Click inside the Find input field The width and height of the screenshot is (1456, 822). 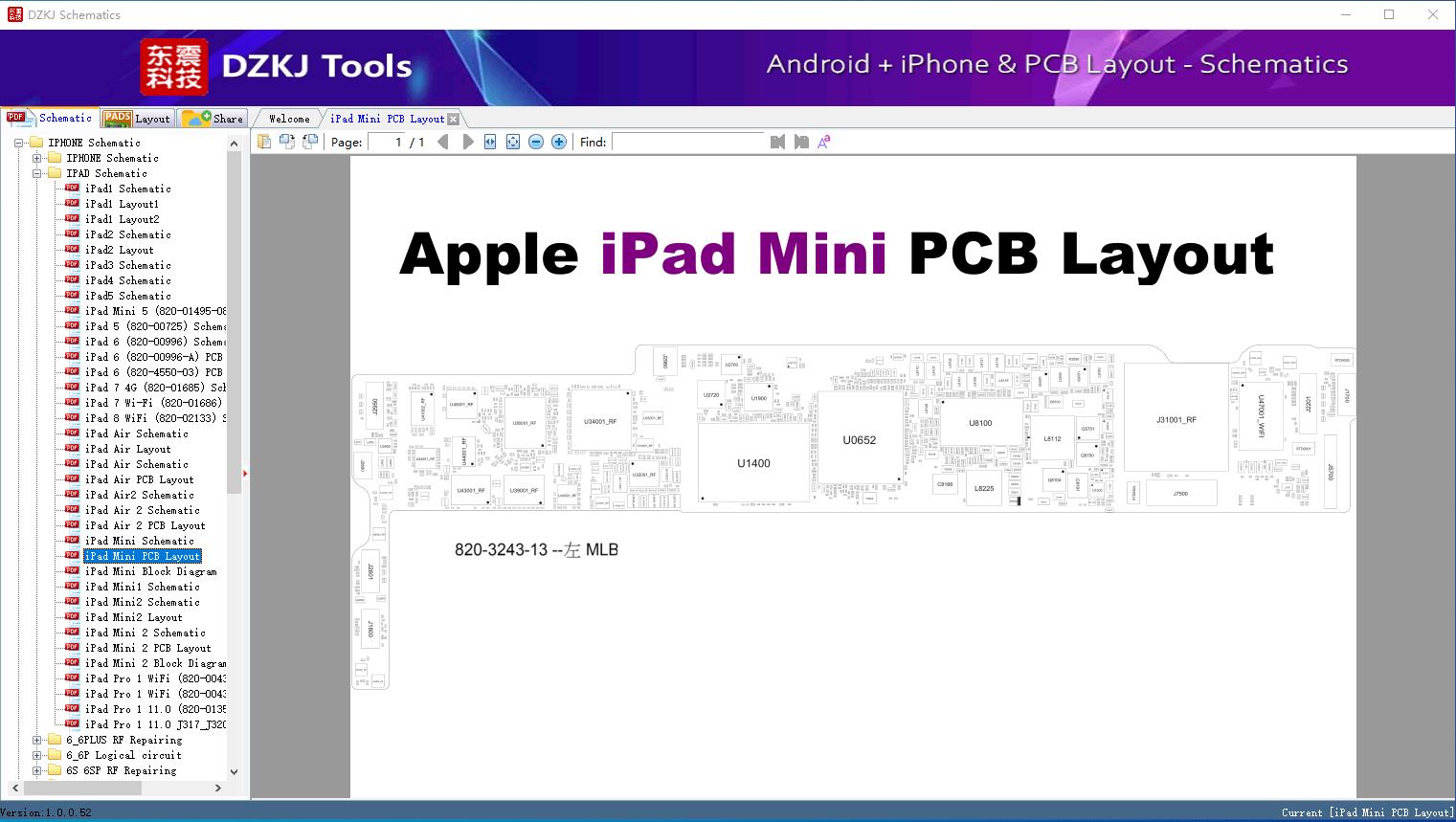(x=687, y=141)
